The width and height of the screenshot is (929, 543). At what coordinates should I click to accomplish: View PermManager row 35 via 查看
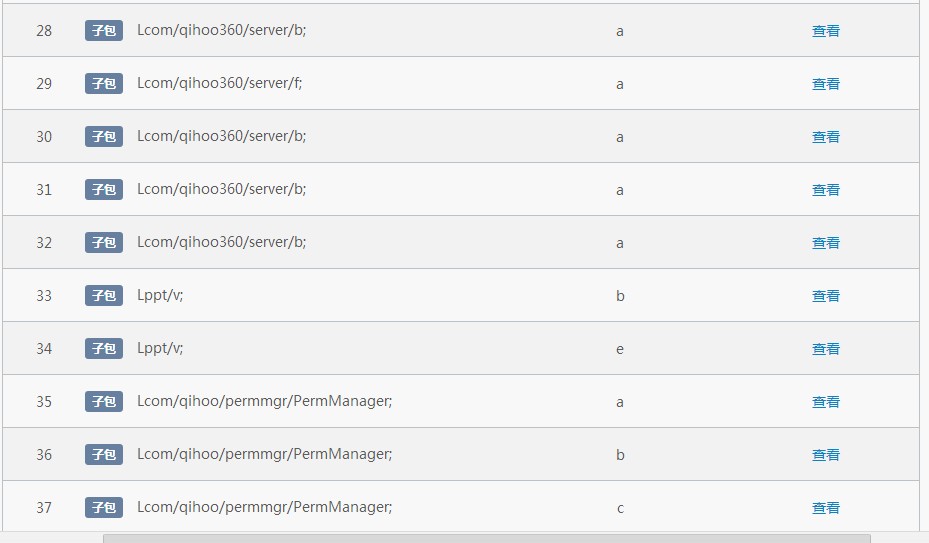click(825, 402)
